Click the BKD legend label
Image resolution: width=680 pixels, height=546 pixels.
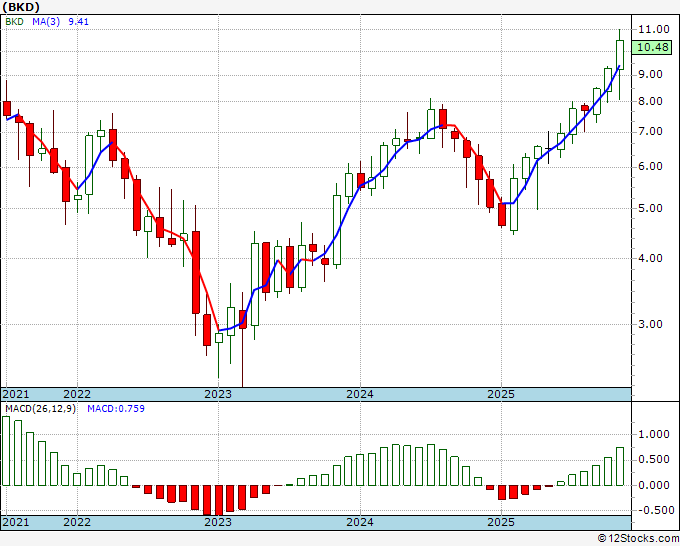click(x=15, y=22)
